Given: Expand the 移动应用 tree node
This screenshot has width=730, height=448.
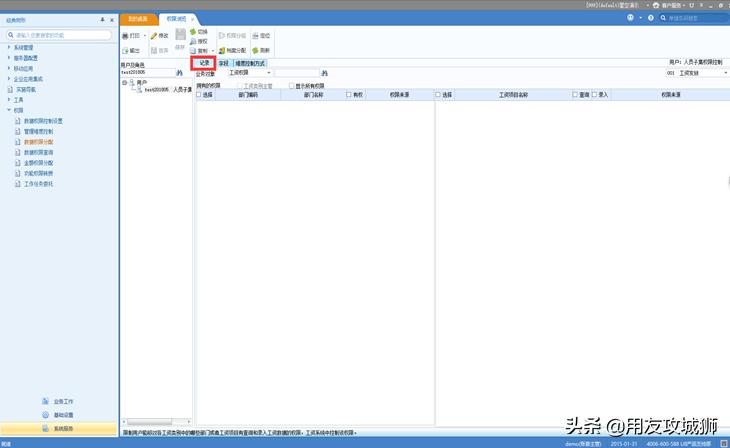Looking at the screenshot, I should [x=8, y=68].
